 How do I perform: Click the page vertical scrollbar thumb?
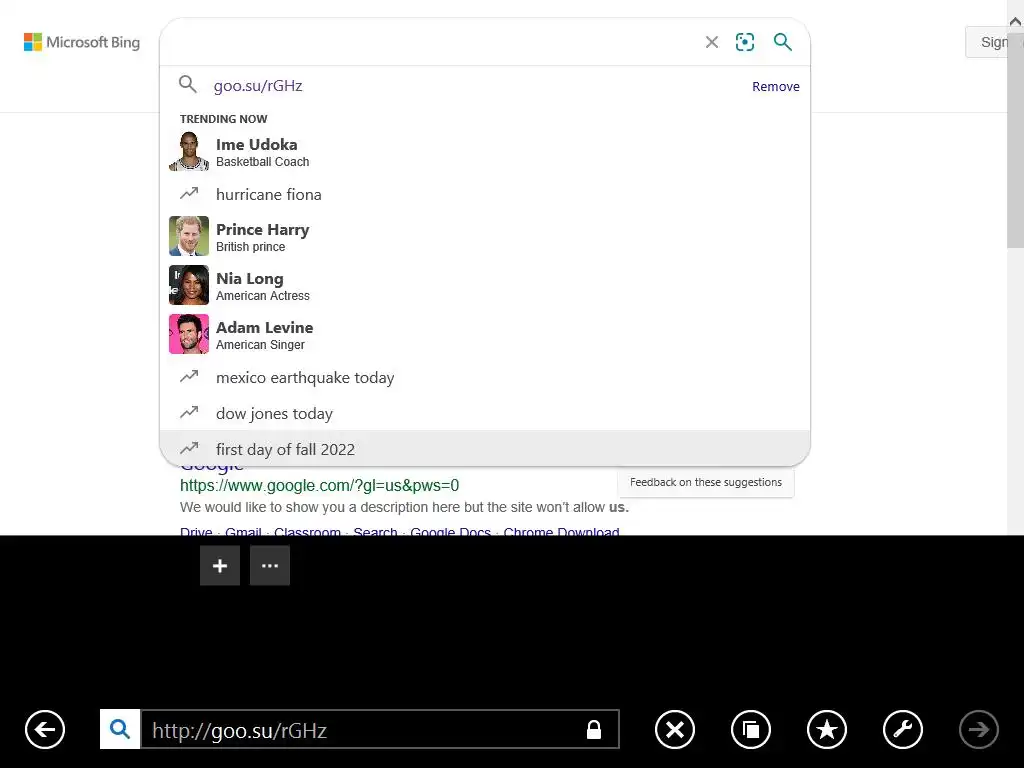tap(1016, 140)
